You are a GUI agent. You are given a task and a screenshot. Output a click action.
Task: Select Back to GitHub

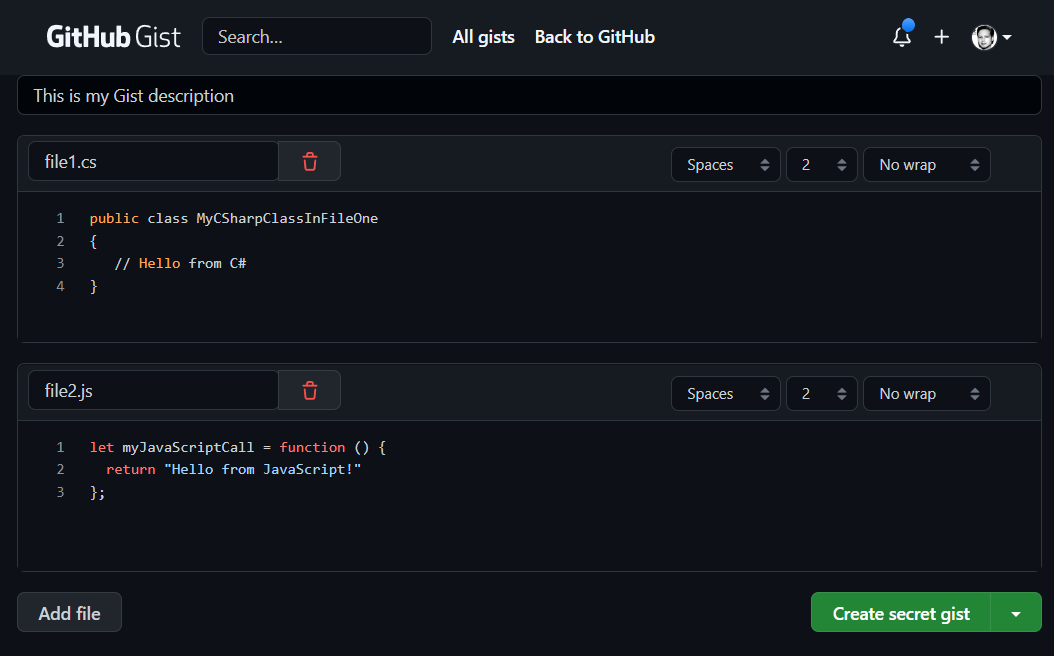(x=594, y=37)
